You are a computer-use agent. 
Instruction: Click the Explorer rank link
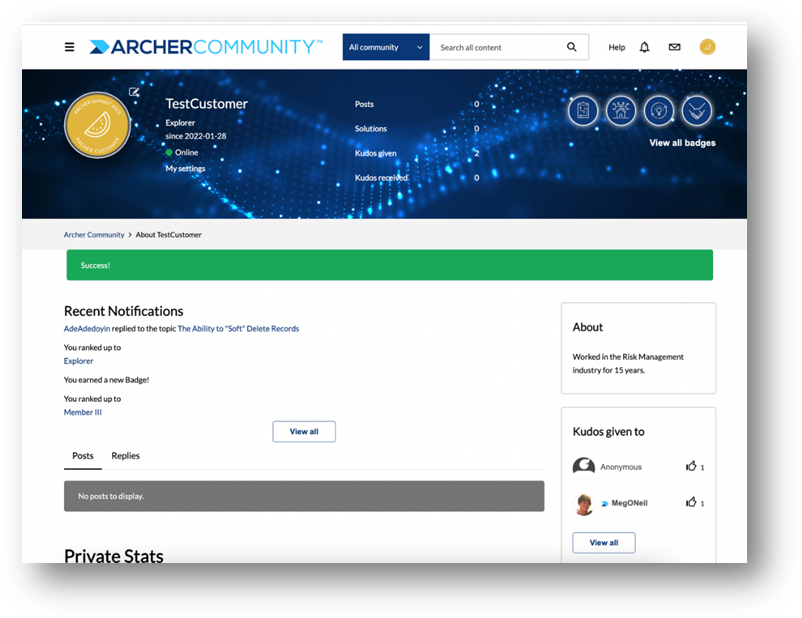(x=78, y=361)
